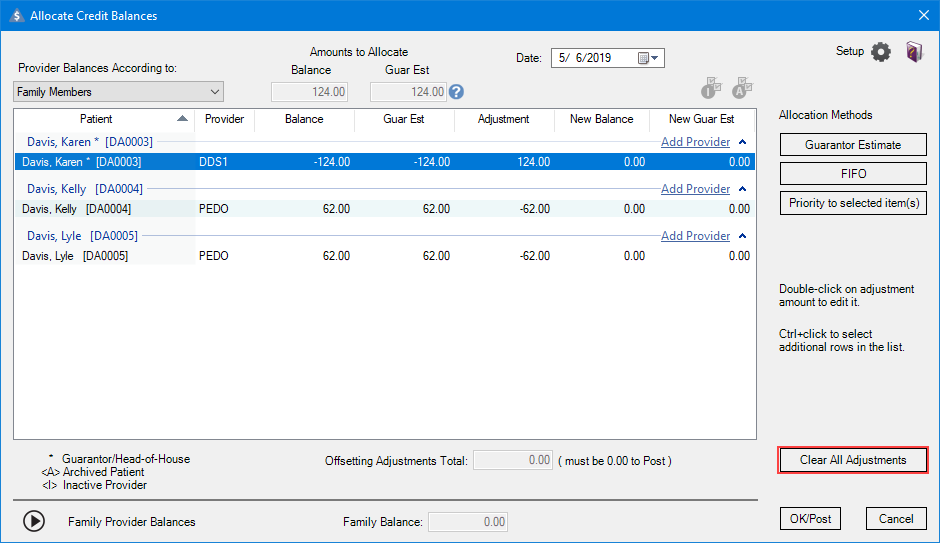
Task: Click Add Provider link for Davis, Karen
Action: (x=695, y=142)
